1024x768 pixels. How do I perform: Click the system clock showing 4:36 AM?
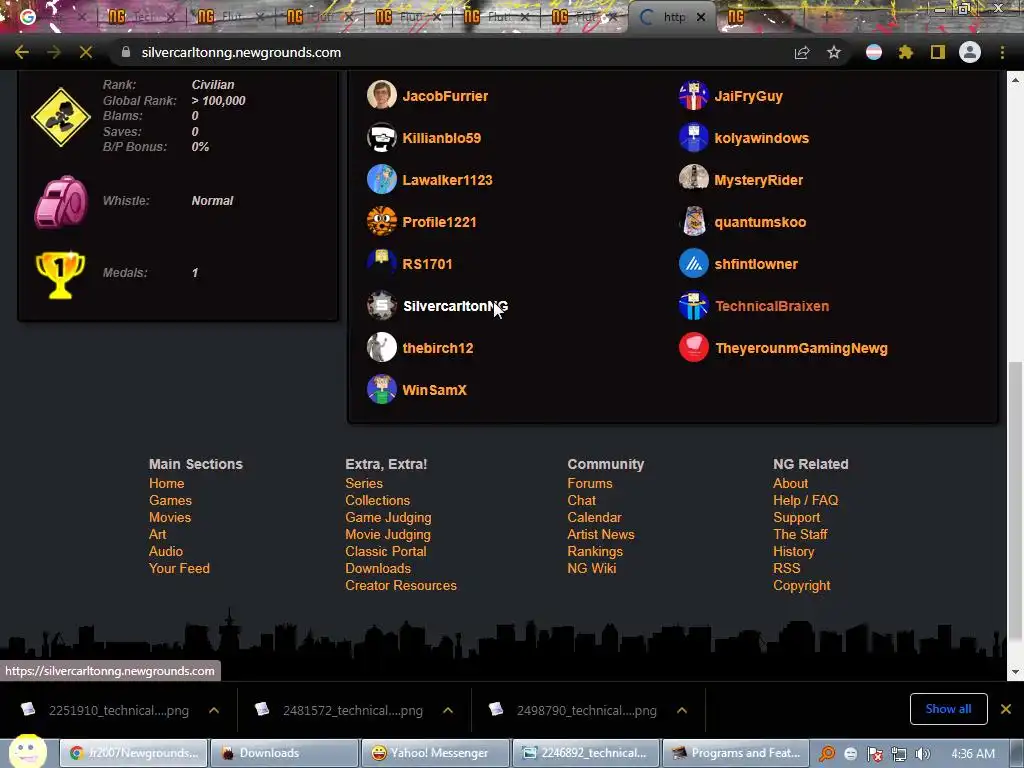click(973, 754)
